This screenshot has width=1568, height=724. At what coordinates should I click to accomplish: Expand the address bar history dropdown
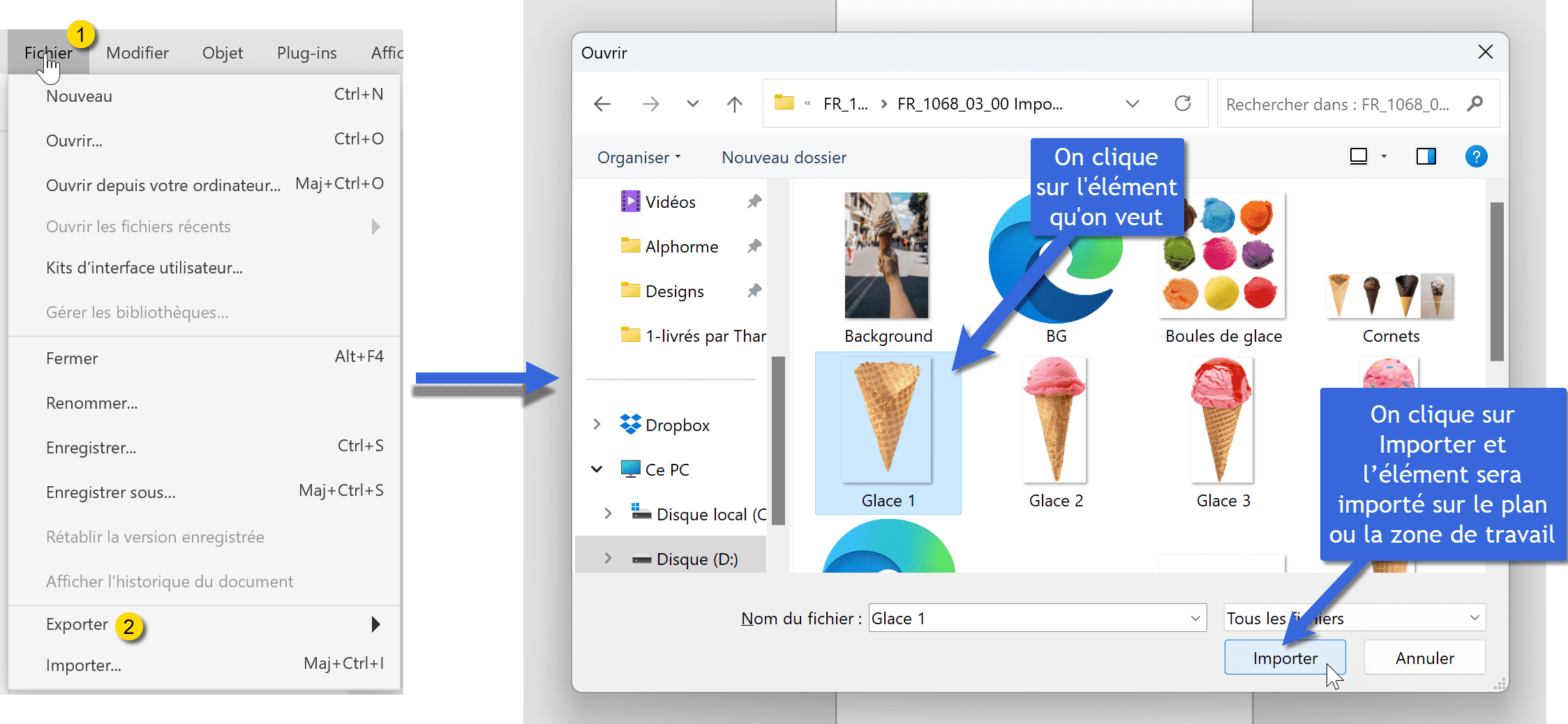[x=1133, y=104]
